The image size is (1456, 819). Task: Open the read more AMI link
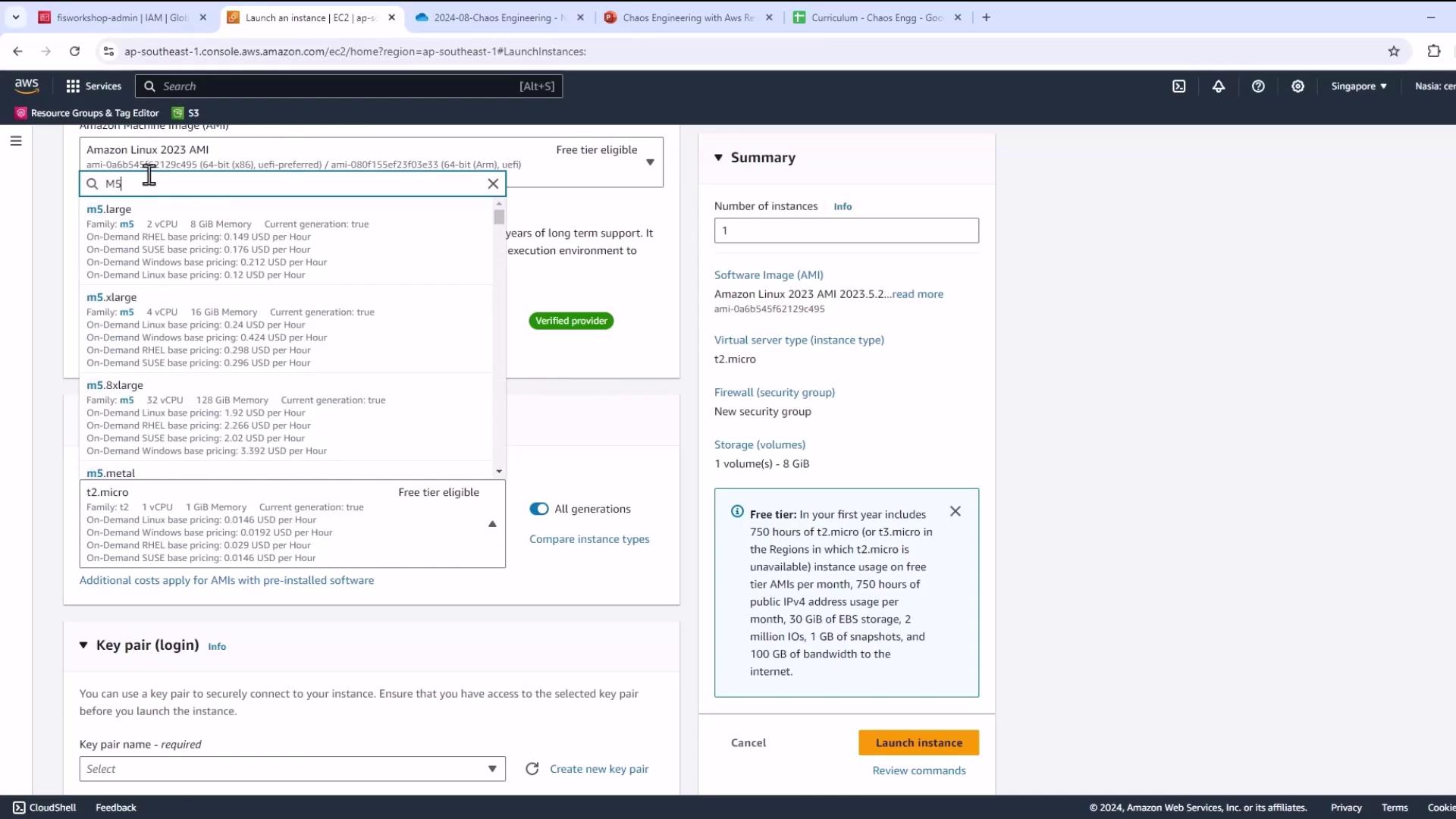pyautogui.click(x=918, y=294)
